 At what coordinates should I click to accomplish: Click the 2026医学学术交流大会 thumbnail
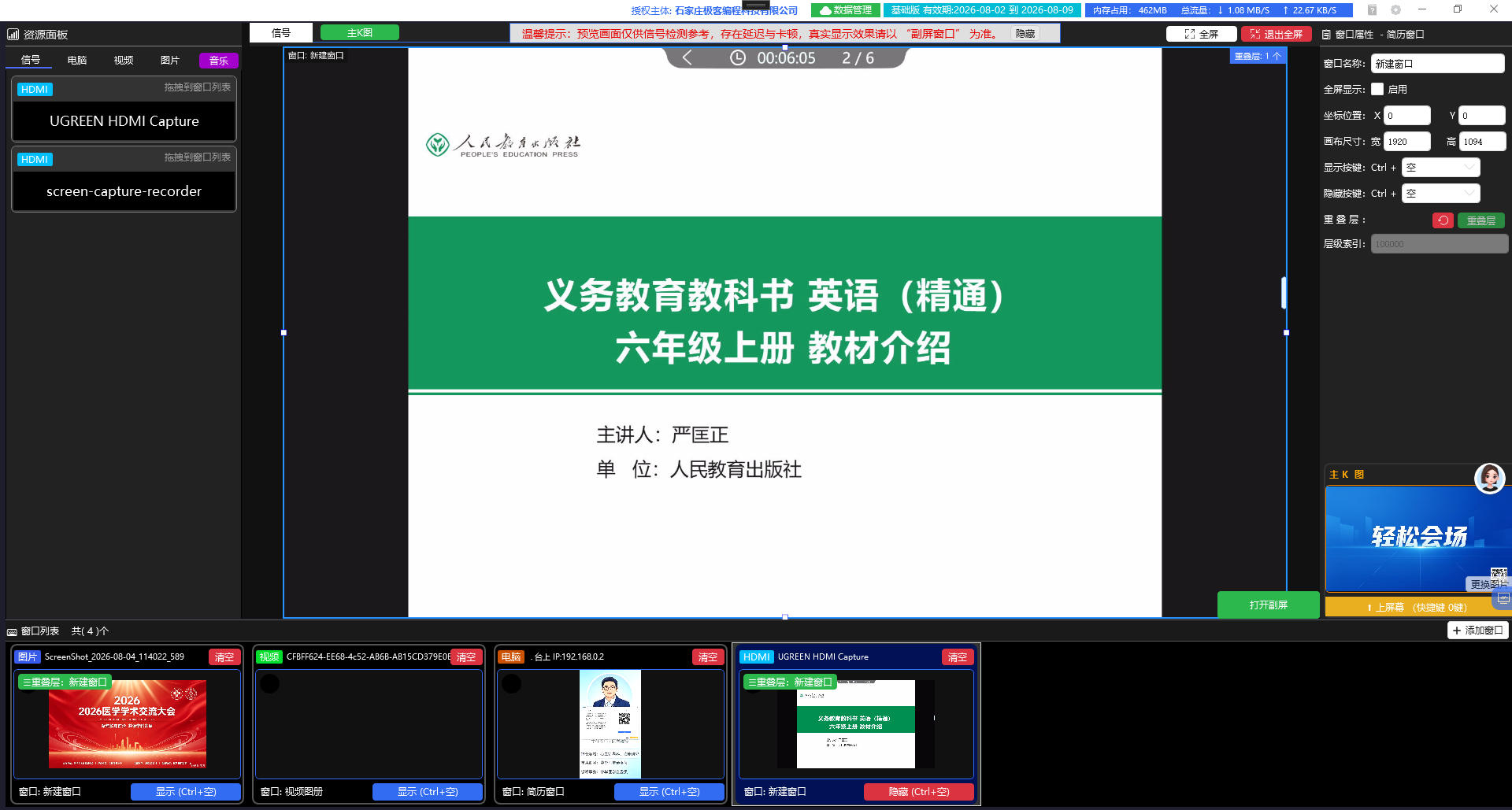128,723
